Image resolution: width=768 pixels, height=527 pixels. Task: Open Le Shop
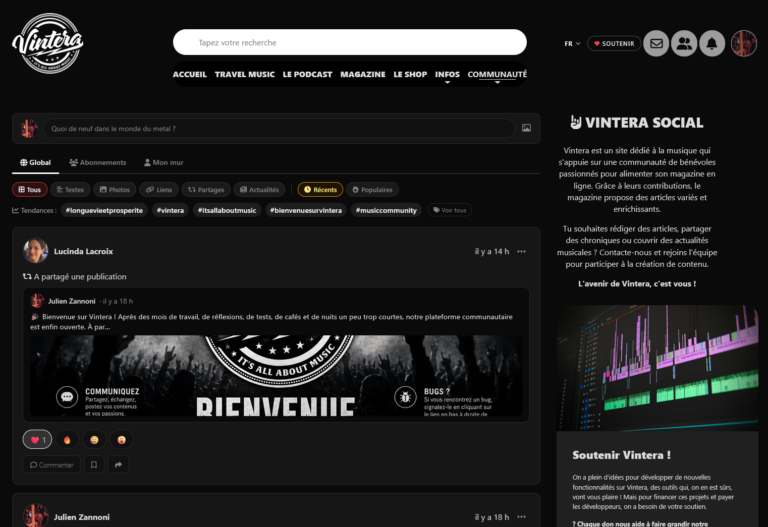coord(410,74)
